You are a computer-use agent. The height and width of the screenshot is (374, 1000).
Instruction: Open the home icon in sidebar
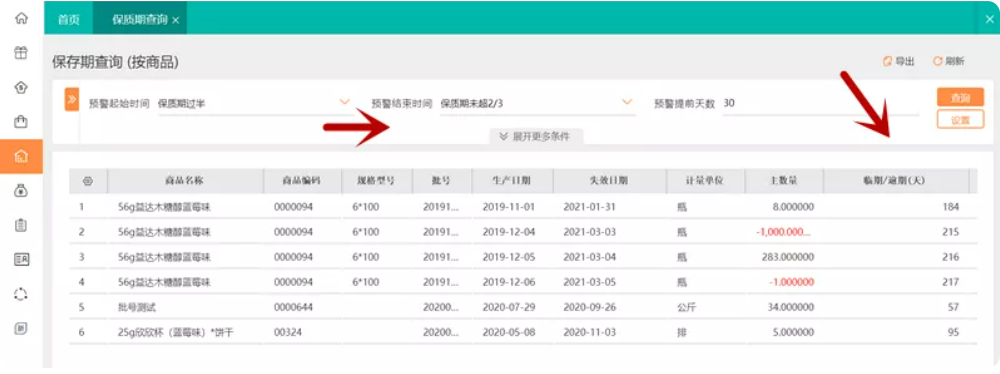click(x=21, y=18)
